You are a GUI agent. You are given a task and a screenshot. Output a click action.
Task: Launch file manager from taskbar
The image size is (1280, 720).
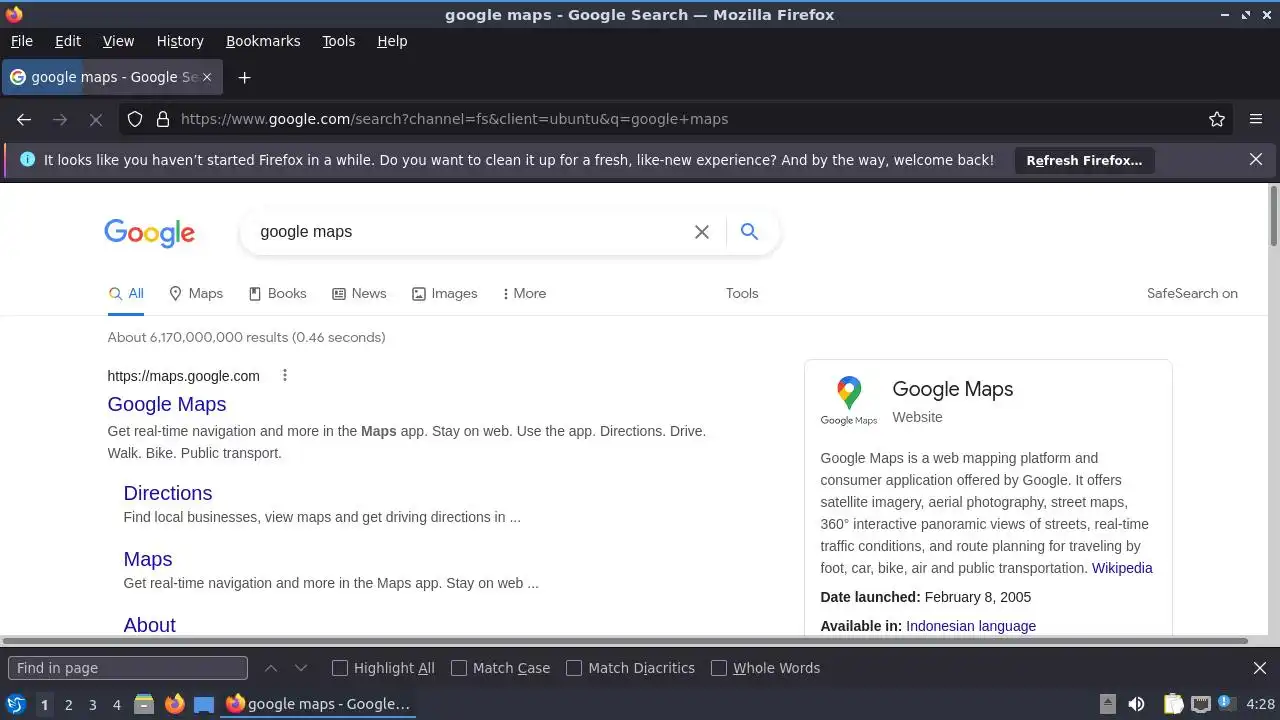(x=144, y=704)
